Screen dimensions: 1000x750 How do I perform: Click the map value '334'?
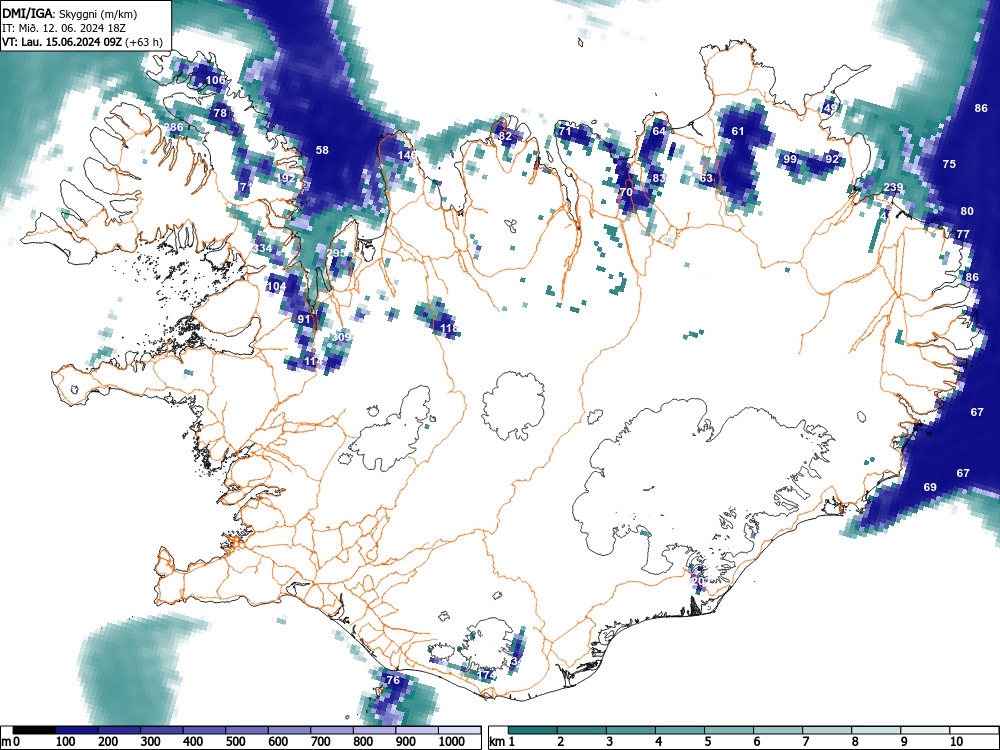[x=263, y=248]
